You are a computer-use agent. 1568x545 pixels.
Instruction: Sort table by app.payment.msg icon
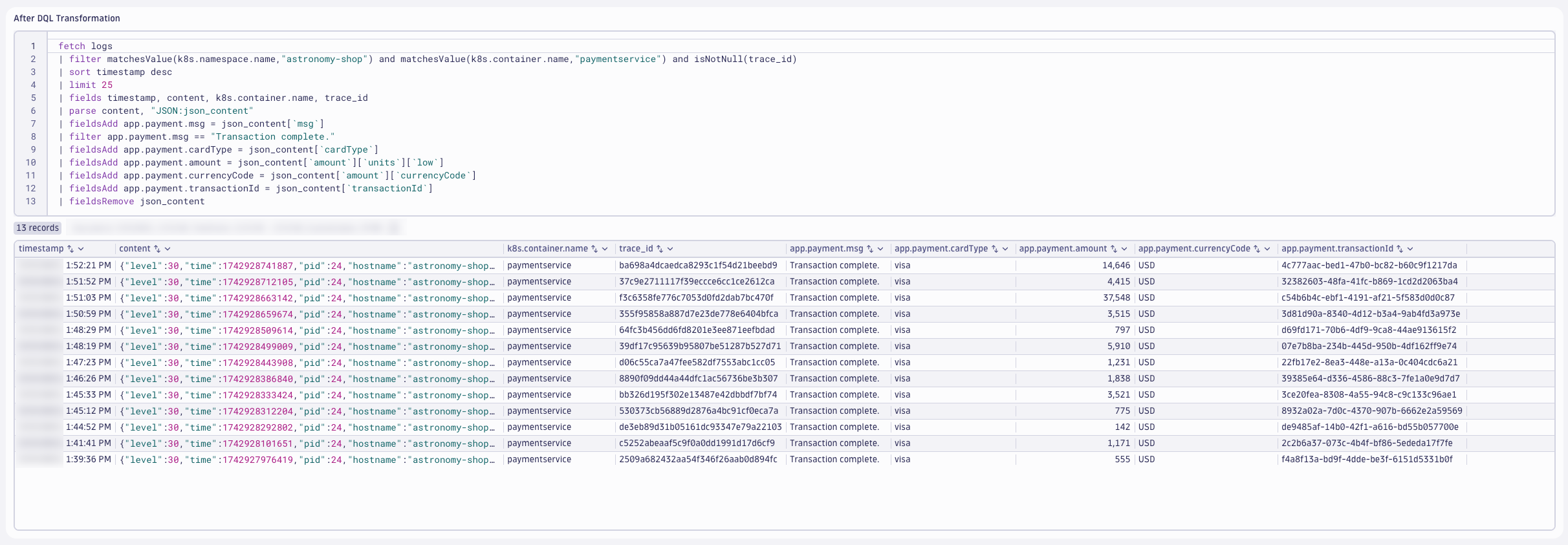coord(869,249)
